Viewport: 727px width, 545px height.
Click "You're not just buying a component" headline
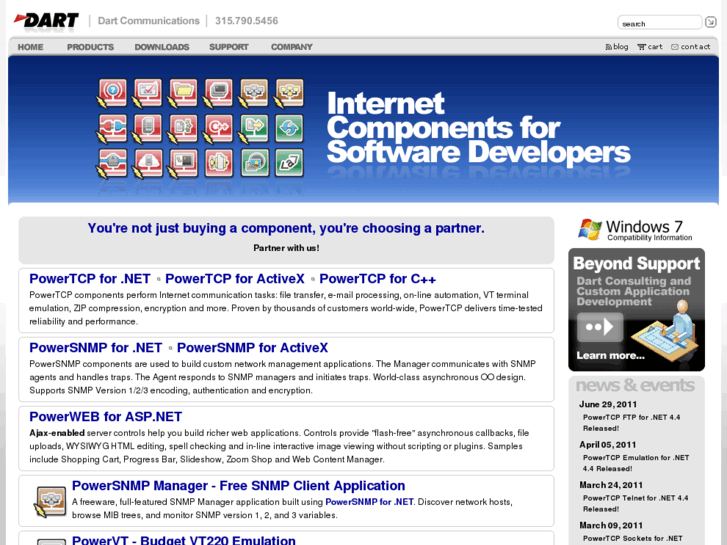tap(286, 228)
